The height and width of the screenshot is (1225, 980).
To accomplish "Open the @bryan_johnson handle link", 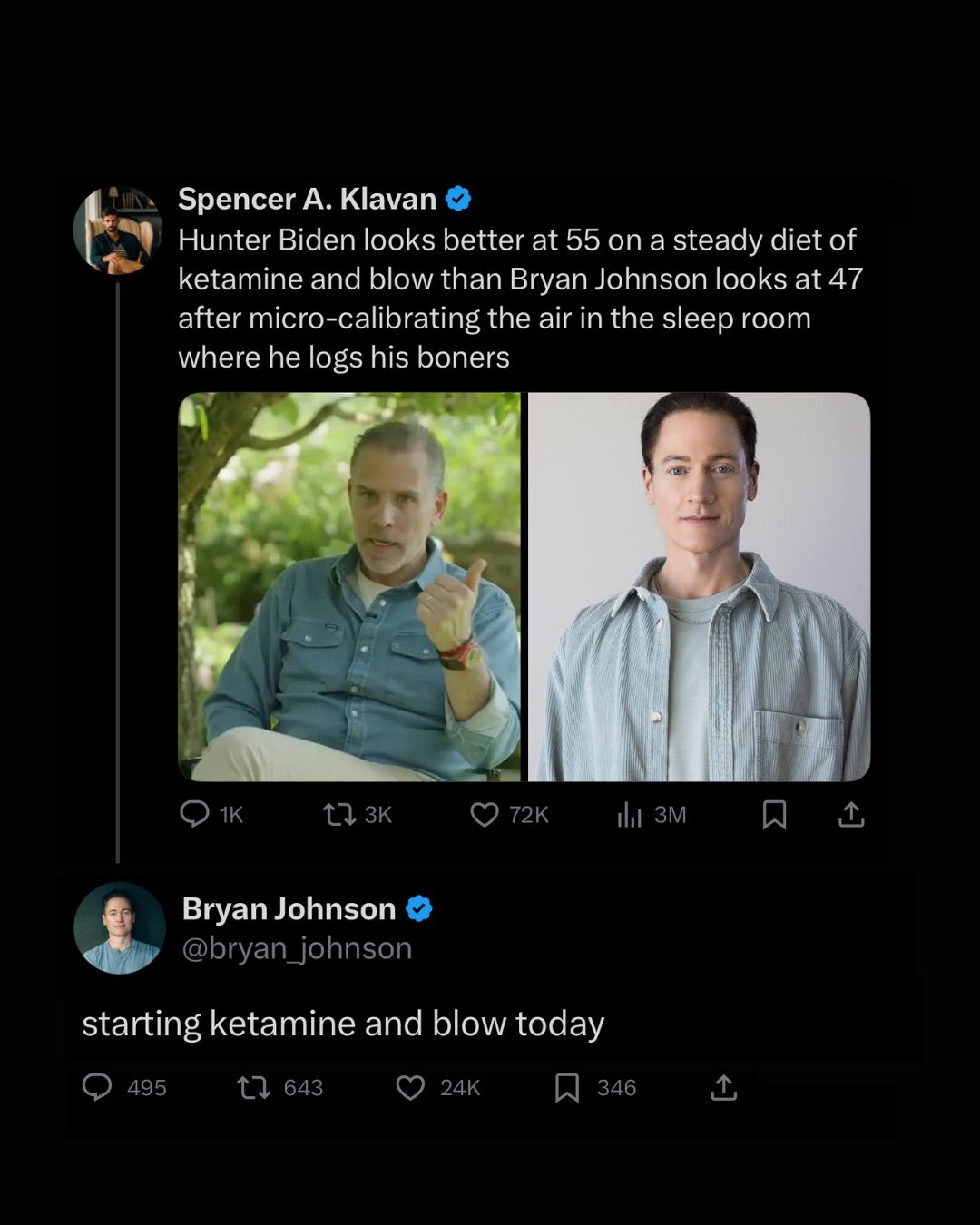I will [x=297, y=948].
